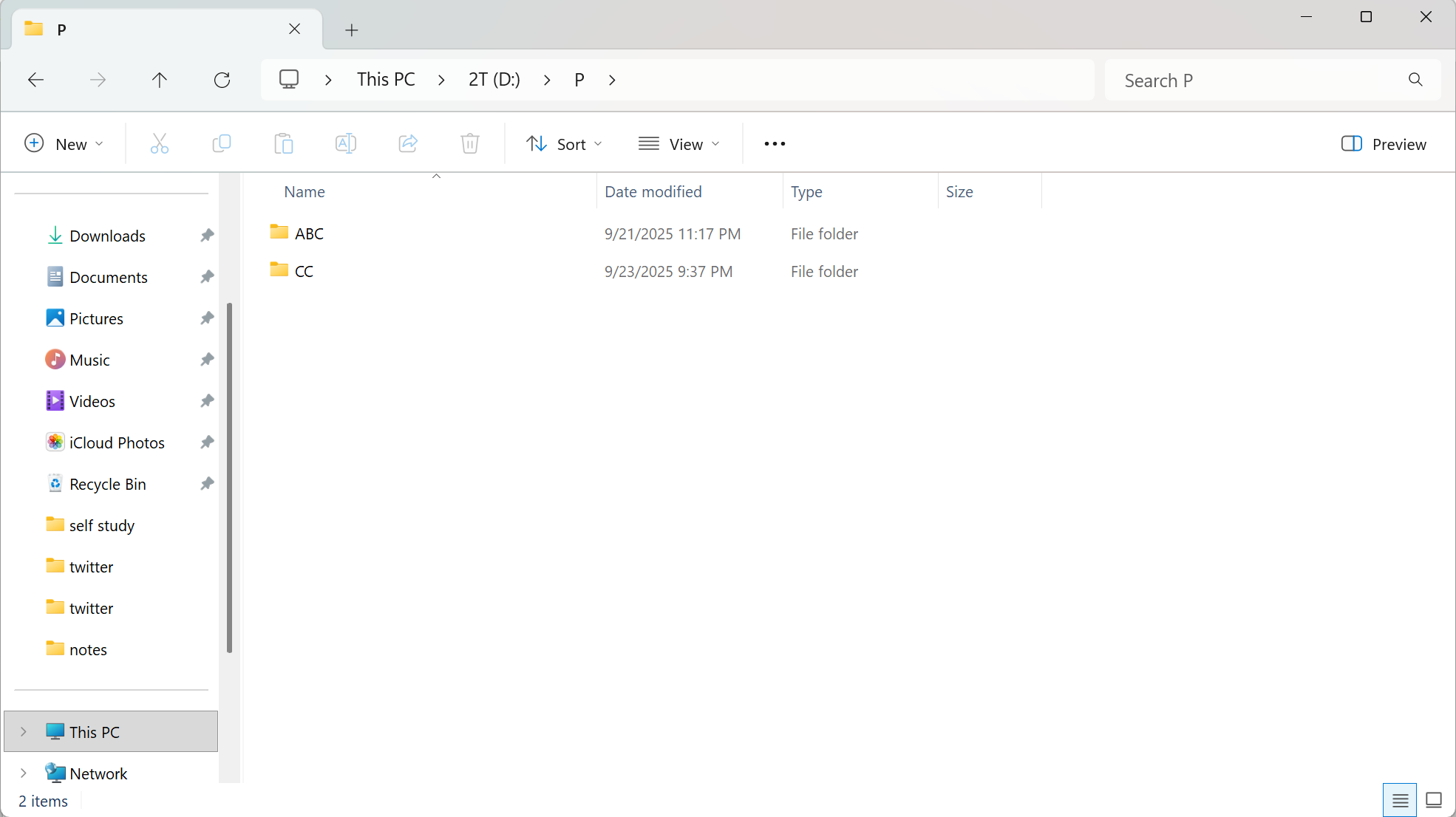This screenshot has width=1456, height=817.
Task: Click the Rename icon in toolbar
Action: [x=345, y=143]
